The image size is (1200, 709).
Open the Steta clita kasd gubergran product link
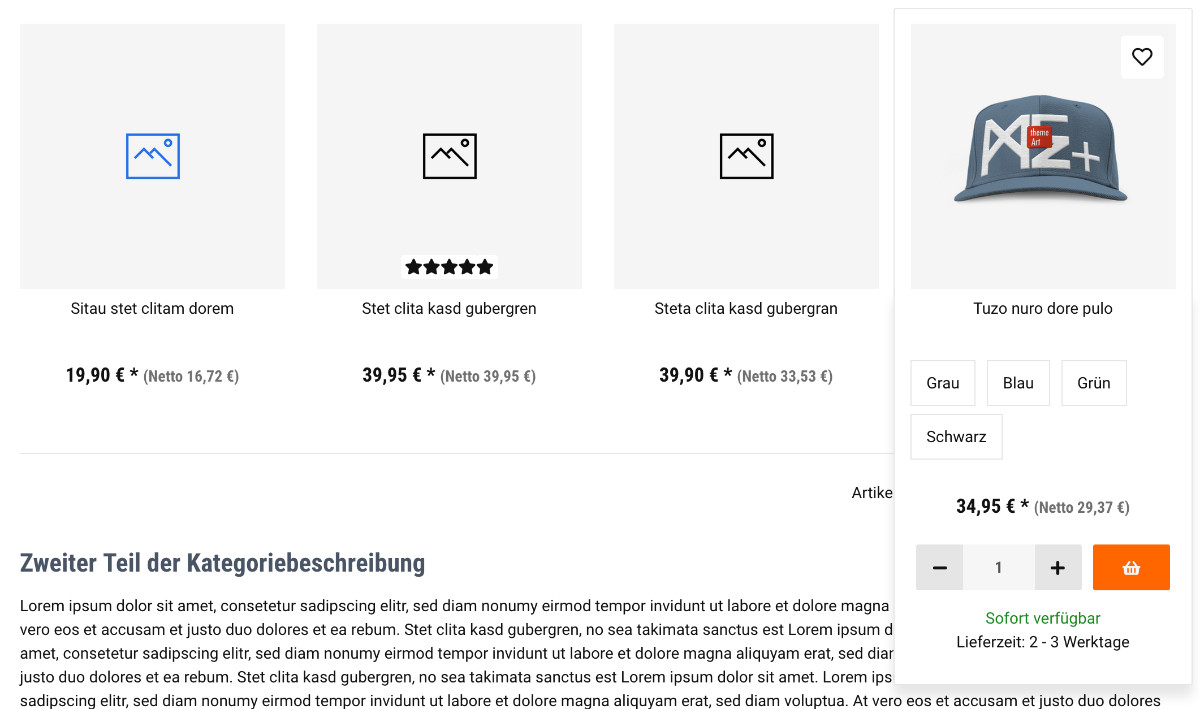[746, 308]
